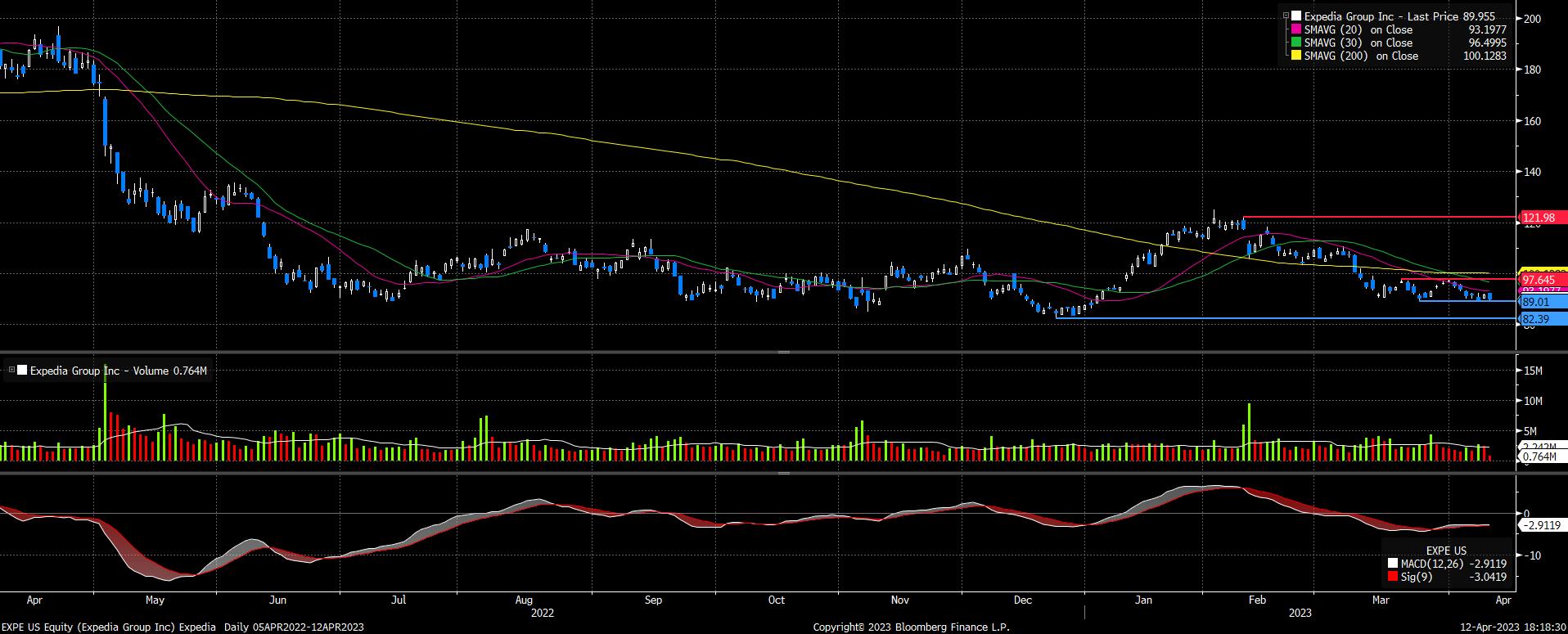1568x634 pixels.
Task: Select 'Sig(9)' legend label
Action: pos(1416,577)
